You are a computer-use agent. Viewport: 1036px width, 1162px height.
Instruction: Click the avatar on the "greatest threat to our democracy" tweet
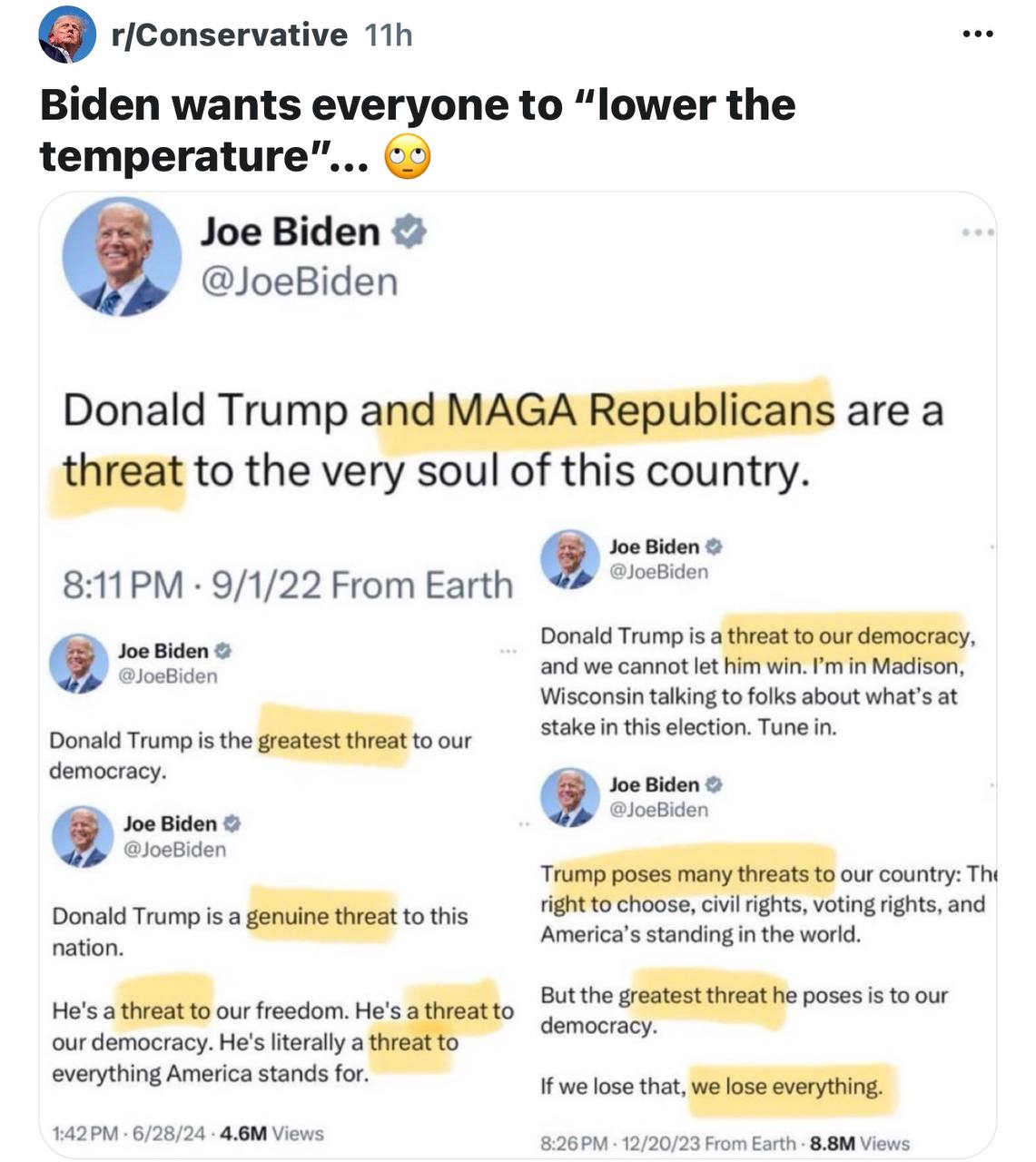coord(78,664)
